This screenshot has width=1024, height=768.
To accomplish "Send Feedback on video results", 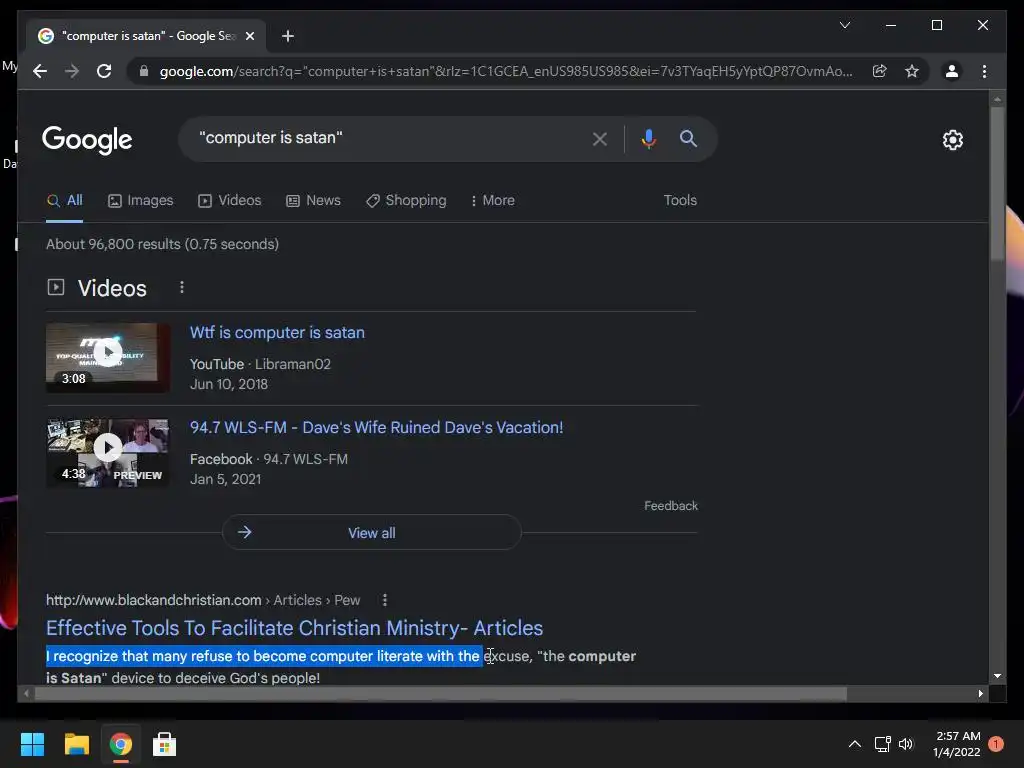I will pos(671,506).
